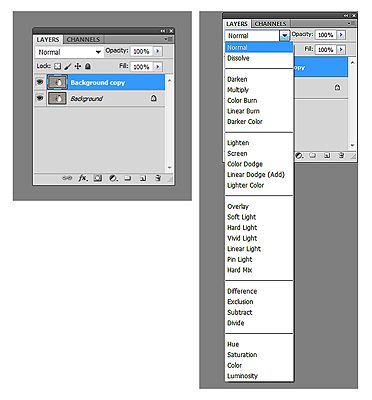372x400 pixels.
Task: Create new group in right panel
Action: [312, 156]
